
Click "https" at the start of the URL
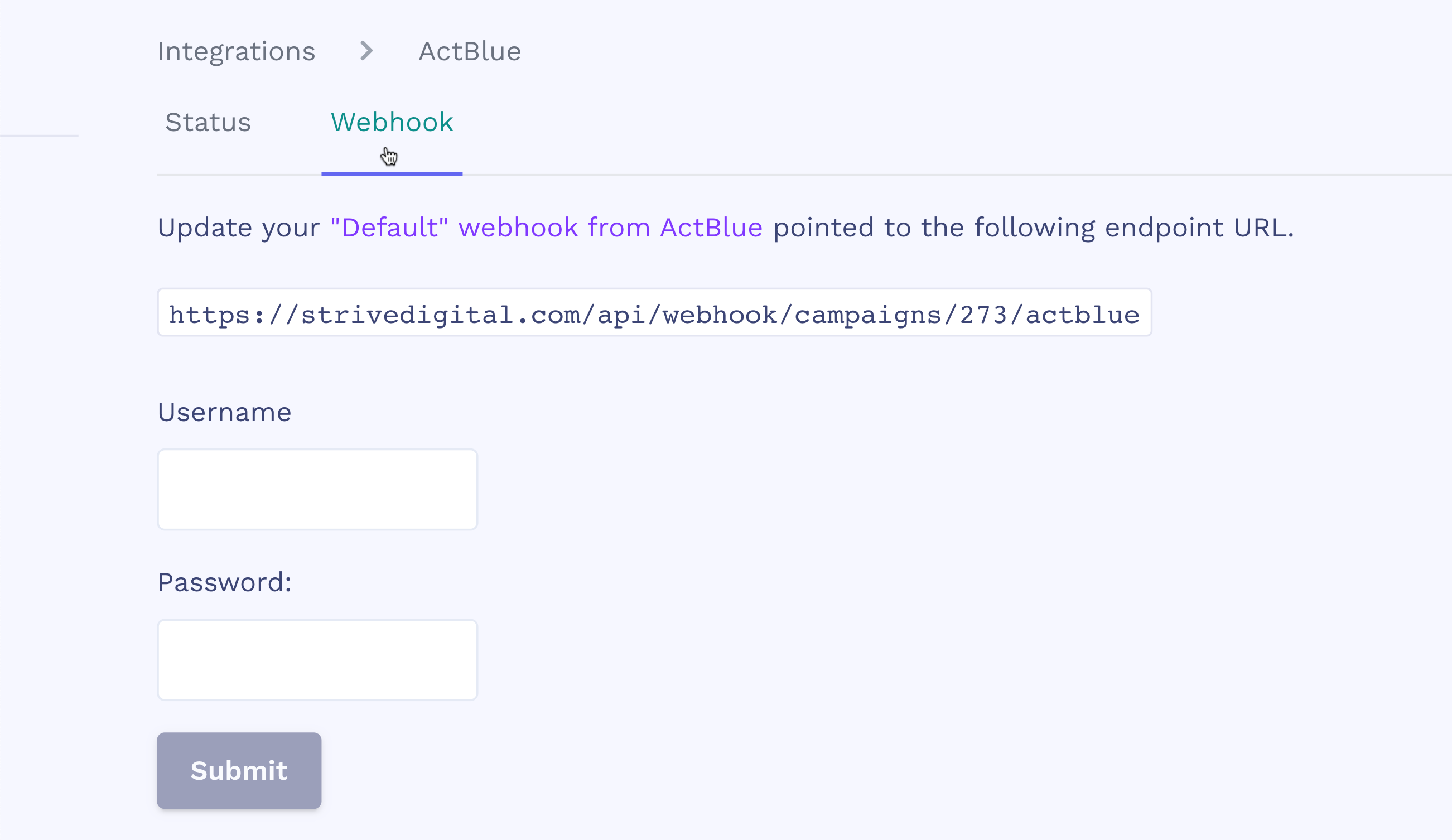click(x=209, y=316)
